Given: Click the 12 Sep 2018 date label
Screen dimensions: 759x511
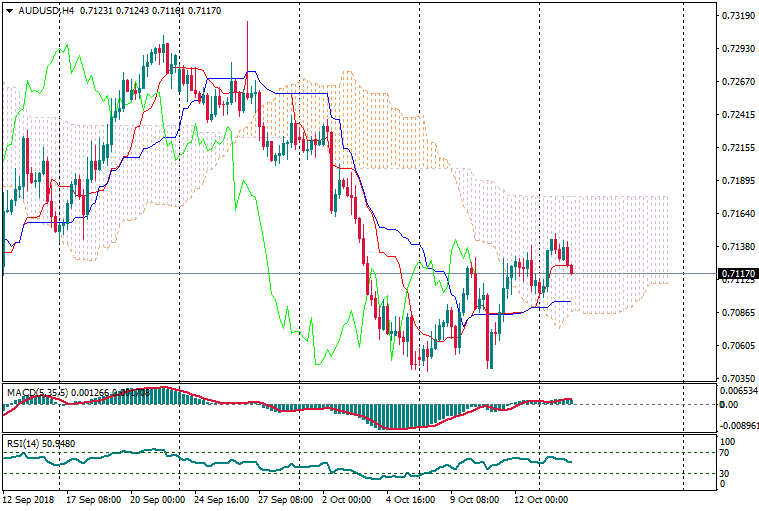Looking at the screenshot, I should coord(29,498).
